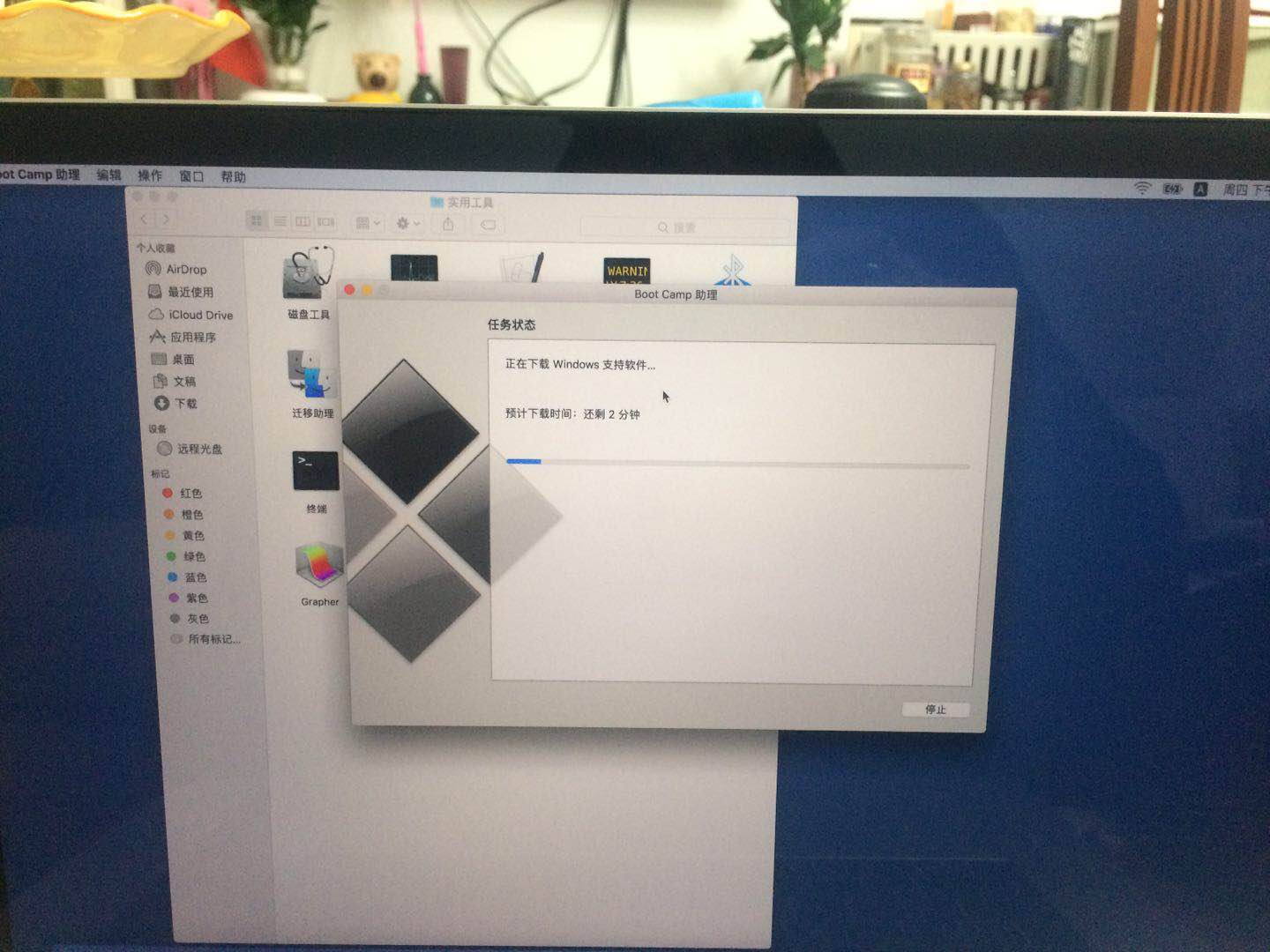Image resolution: width=1270 pixels, height=952 pixels.
Task: Open the 编辑 (Edit) menu
Action: 109,175
